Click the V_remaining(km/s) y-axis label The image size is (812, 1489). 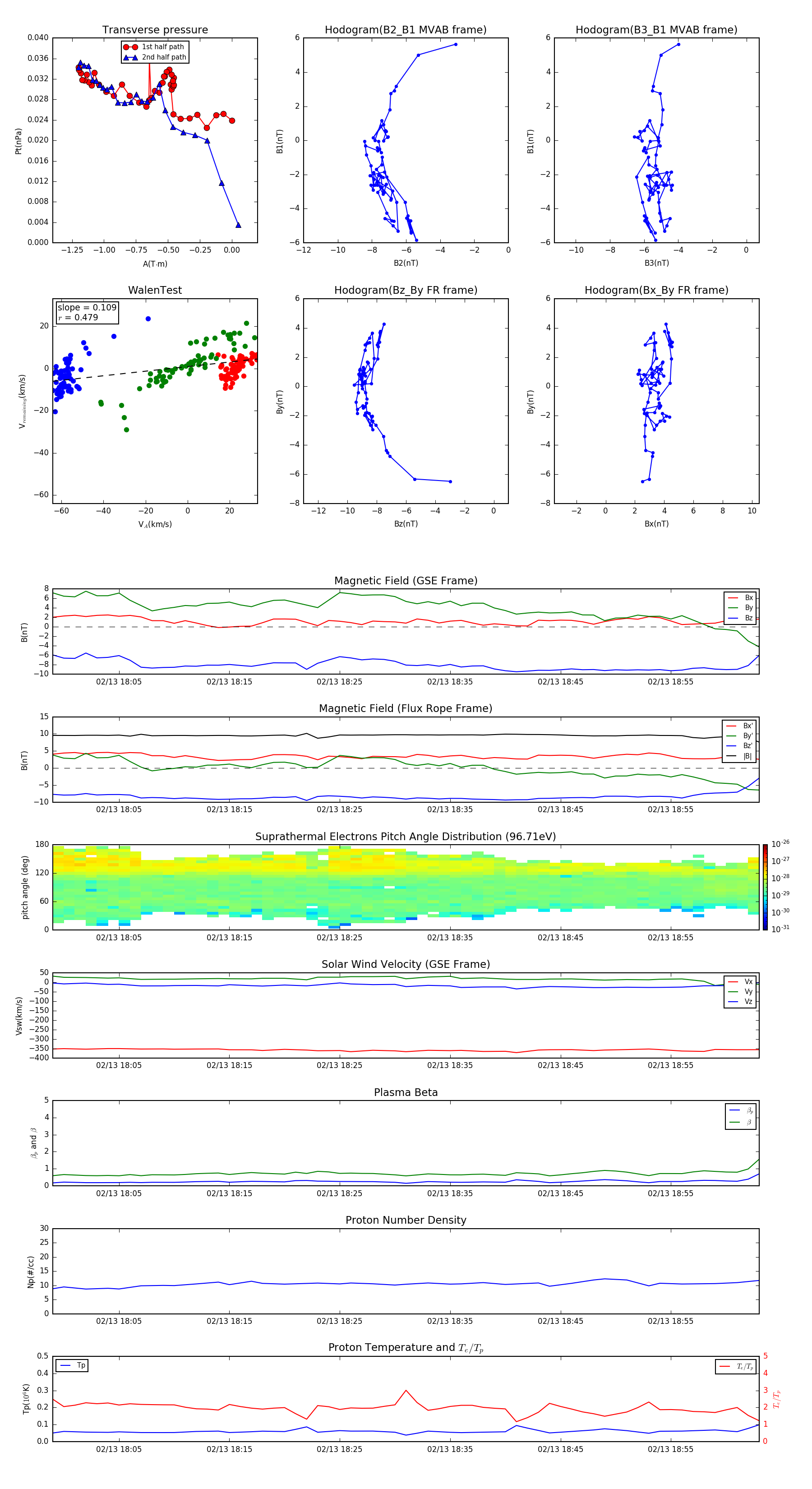22,401
